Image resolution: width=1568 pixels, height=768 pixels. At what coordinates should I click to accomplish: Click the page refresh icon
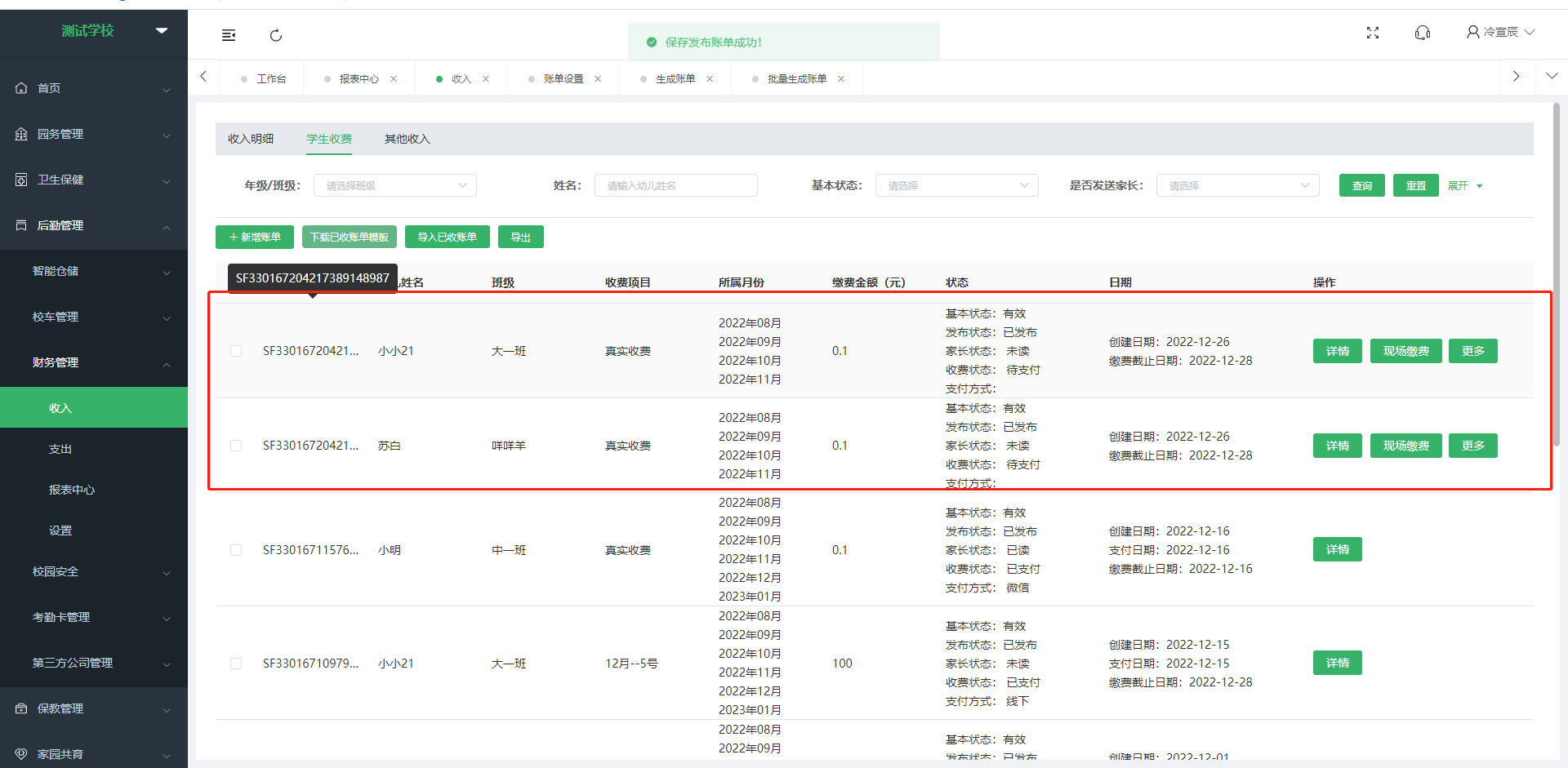click(276, 35)
